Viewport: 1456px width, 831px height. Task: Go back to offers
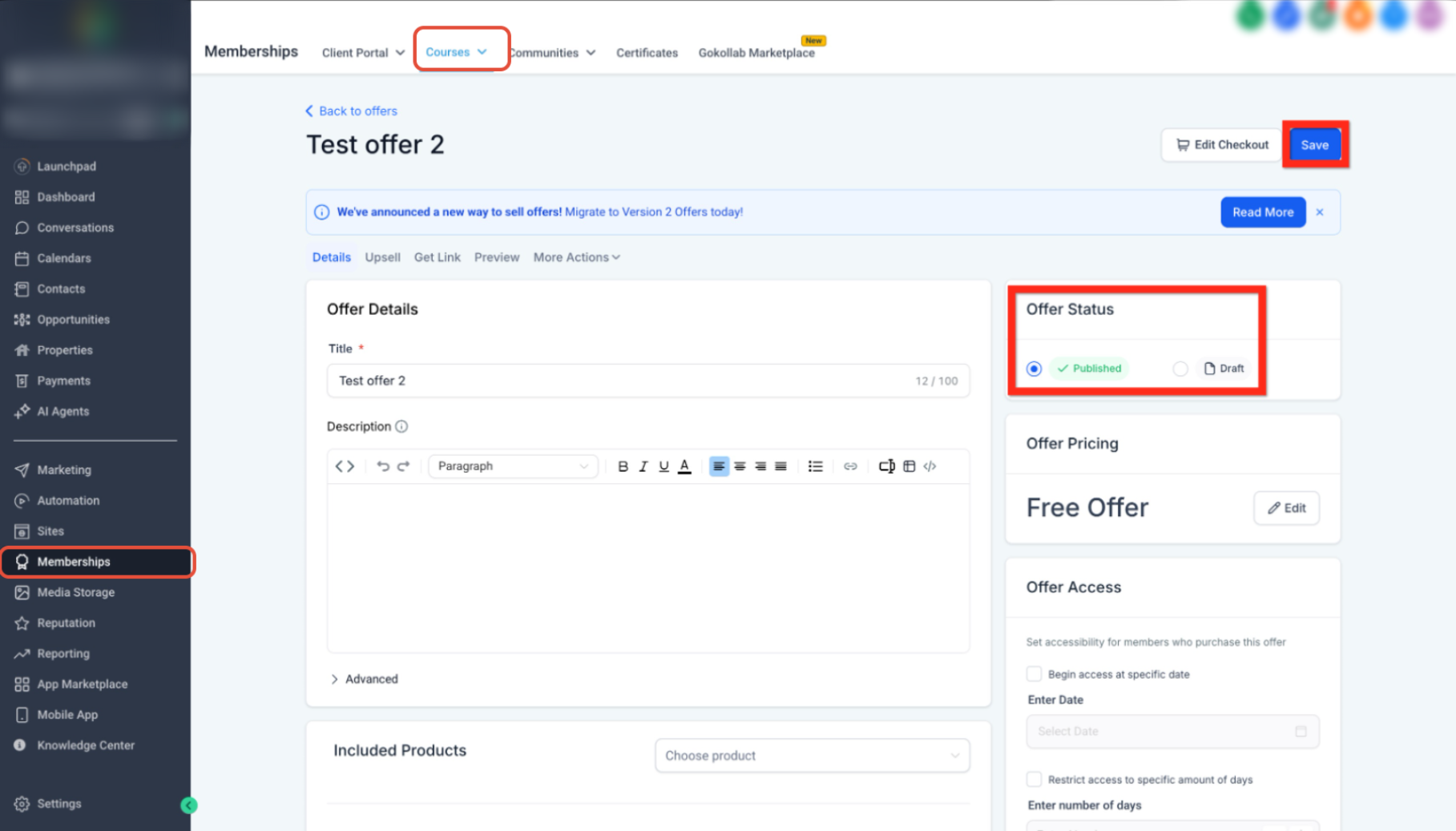click(x=351, y=111)
